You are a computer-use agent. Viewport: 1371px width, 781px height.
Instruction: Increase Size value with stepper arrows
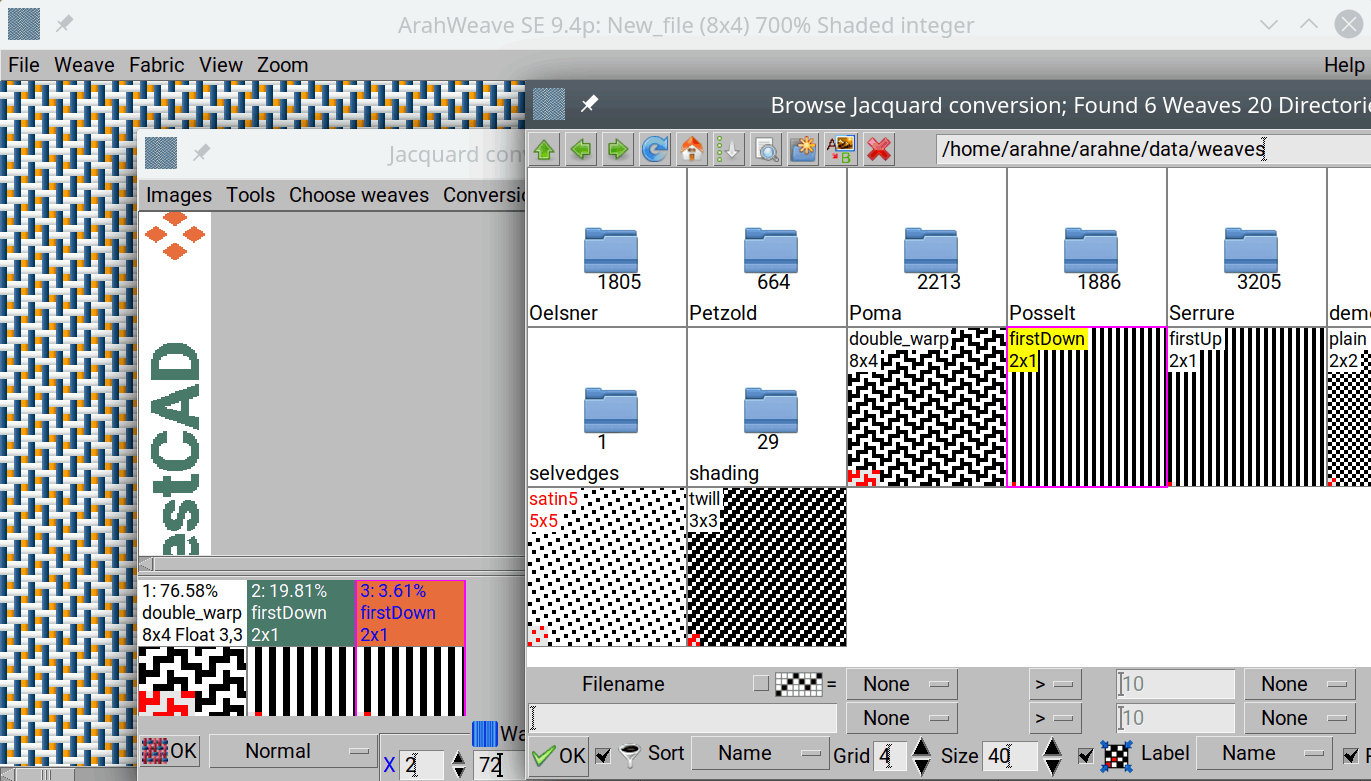(1053, 746)
